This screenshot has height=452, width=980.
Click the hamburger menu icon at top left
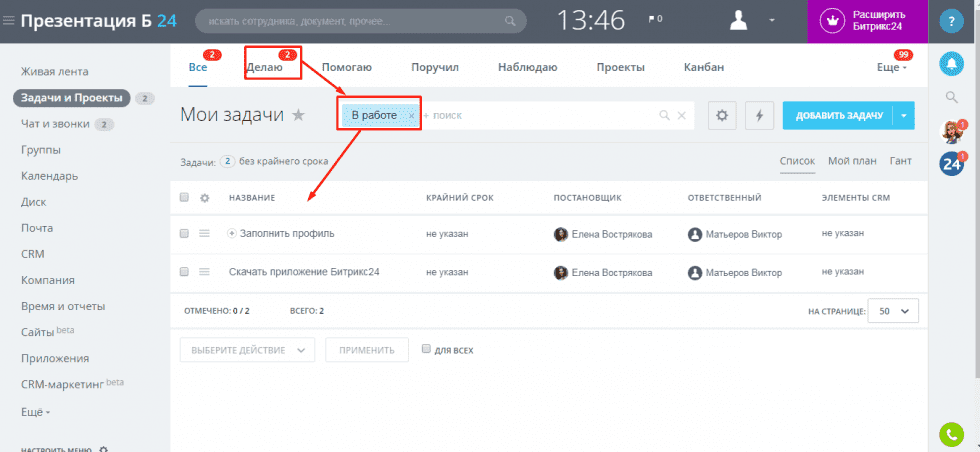point(9,20)
